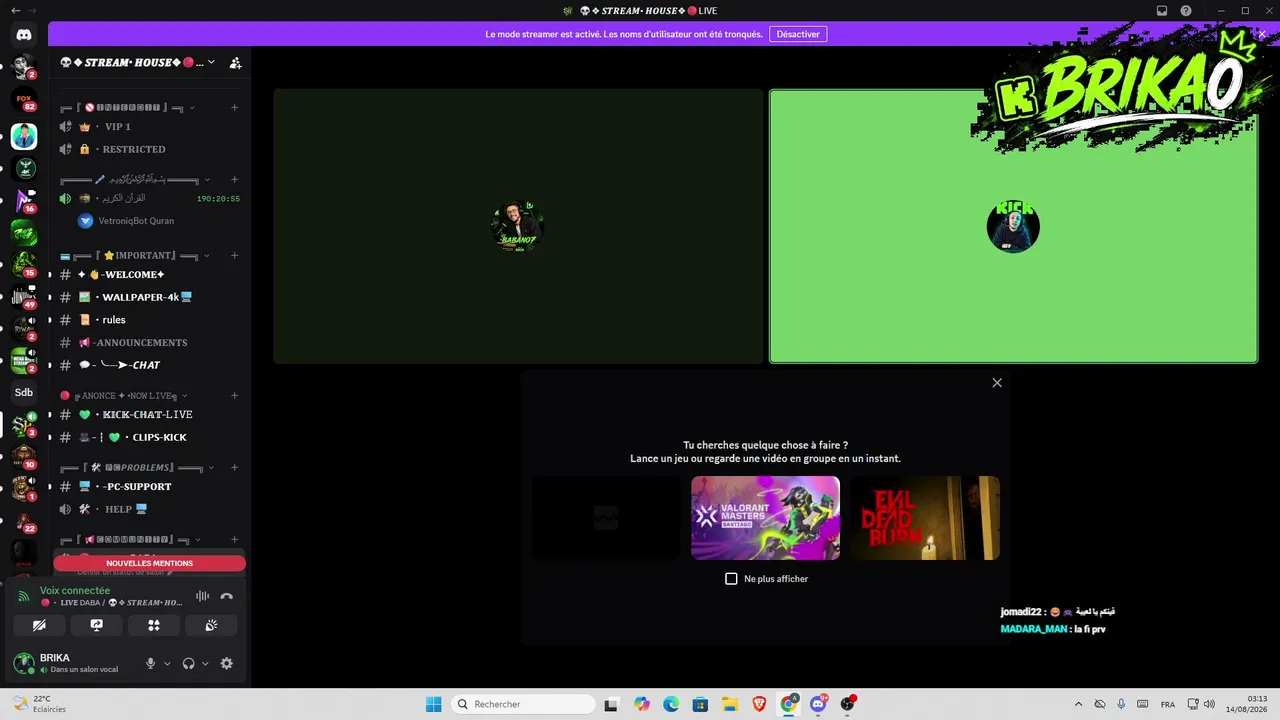Open Brave browser from the taskbar
This screenshot has width=1280, height=720.
759,704
